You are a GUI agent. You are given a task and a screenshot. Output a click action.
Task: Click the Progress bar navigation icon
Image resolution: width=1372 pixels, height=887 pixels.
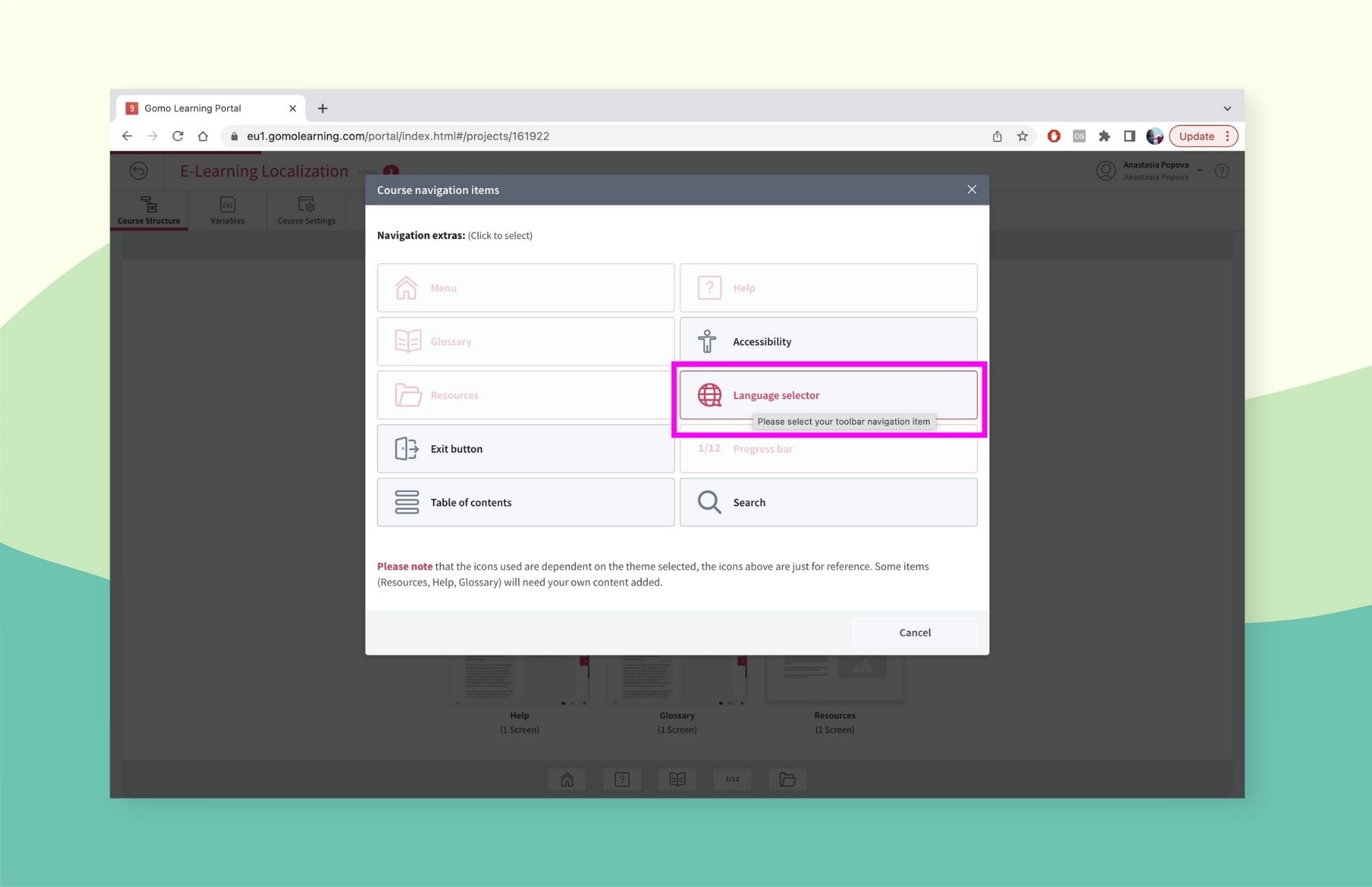pos(709,448)
